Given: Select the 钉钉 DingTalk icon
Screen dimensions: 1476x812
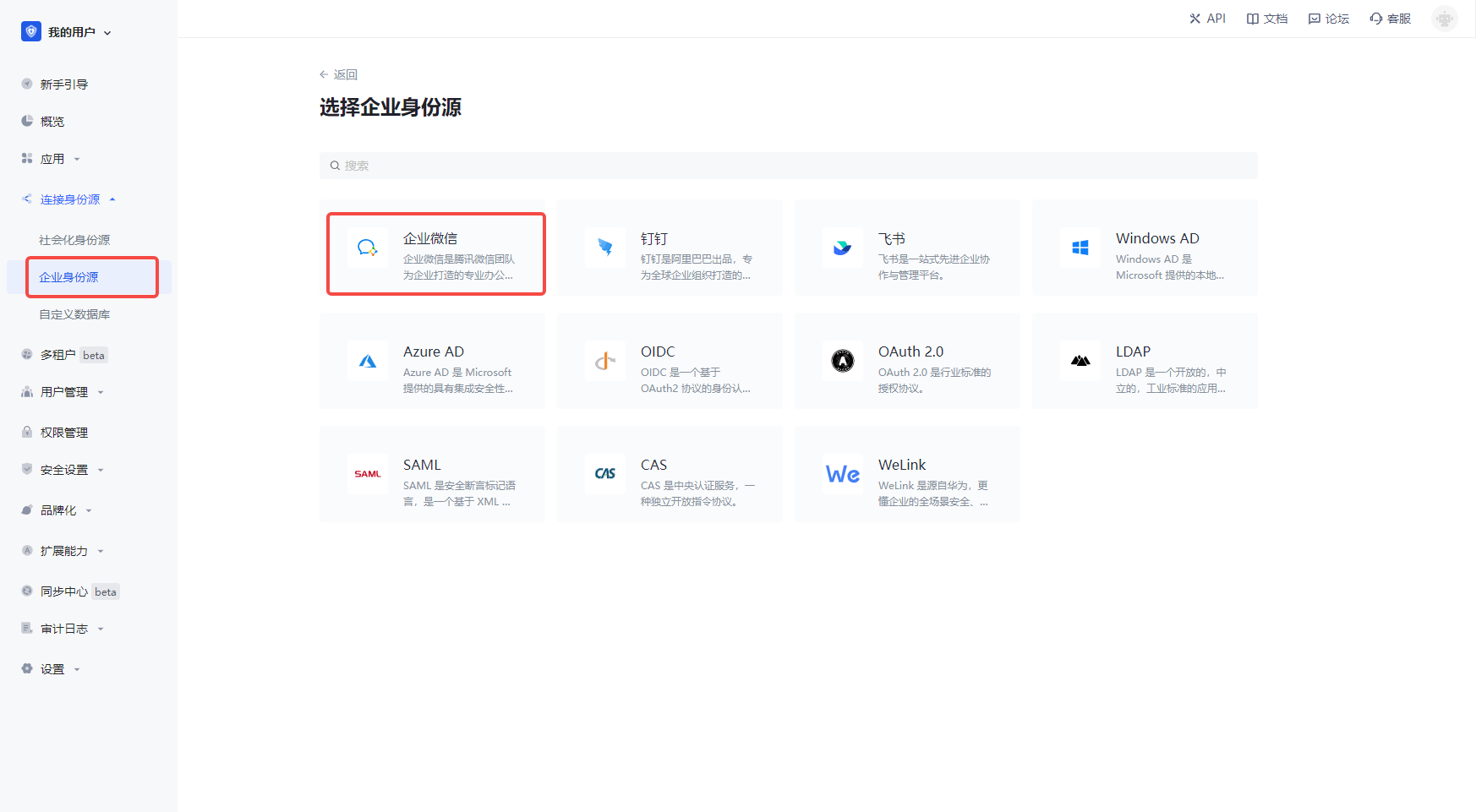Looking at the screenshot, I should (x=605, y=248).
